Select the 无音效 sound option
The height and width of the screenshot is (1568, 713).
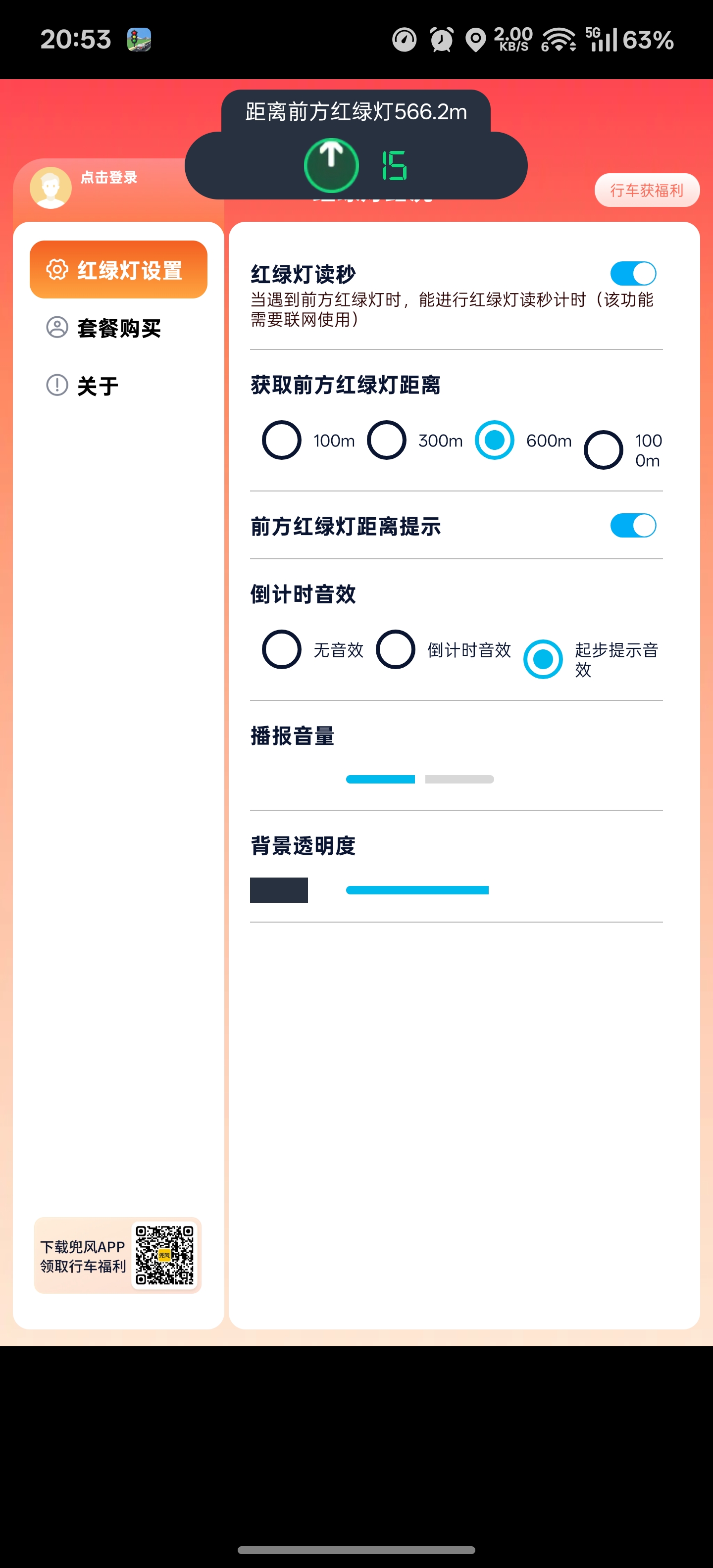(281, 649)
